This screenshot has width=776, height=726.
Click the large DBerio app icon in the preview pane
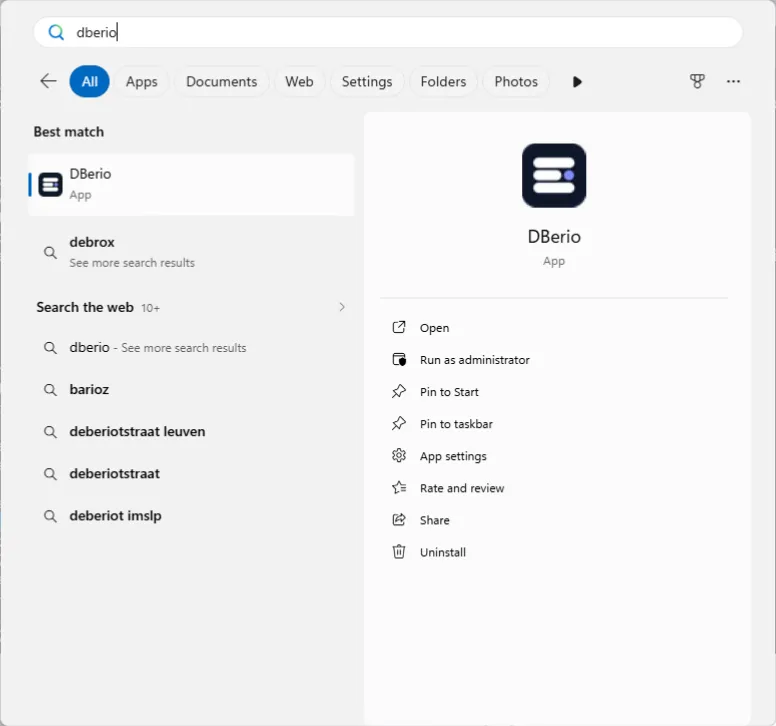pos(554,176)
